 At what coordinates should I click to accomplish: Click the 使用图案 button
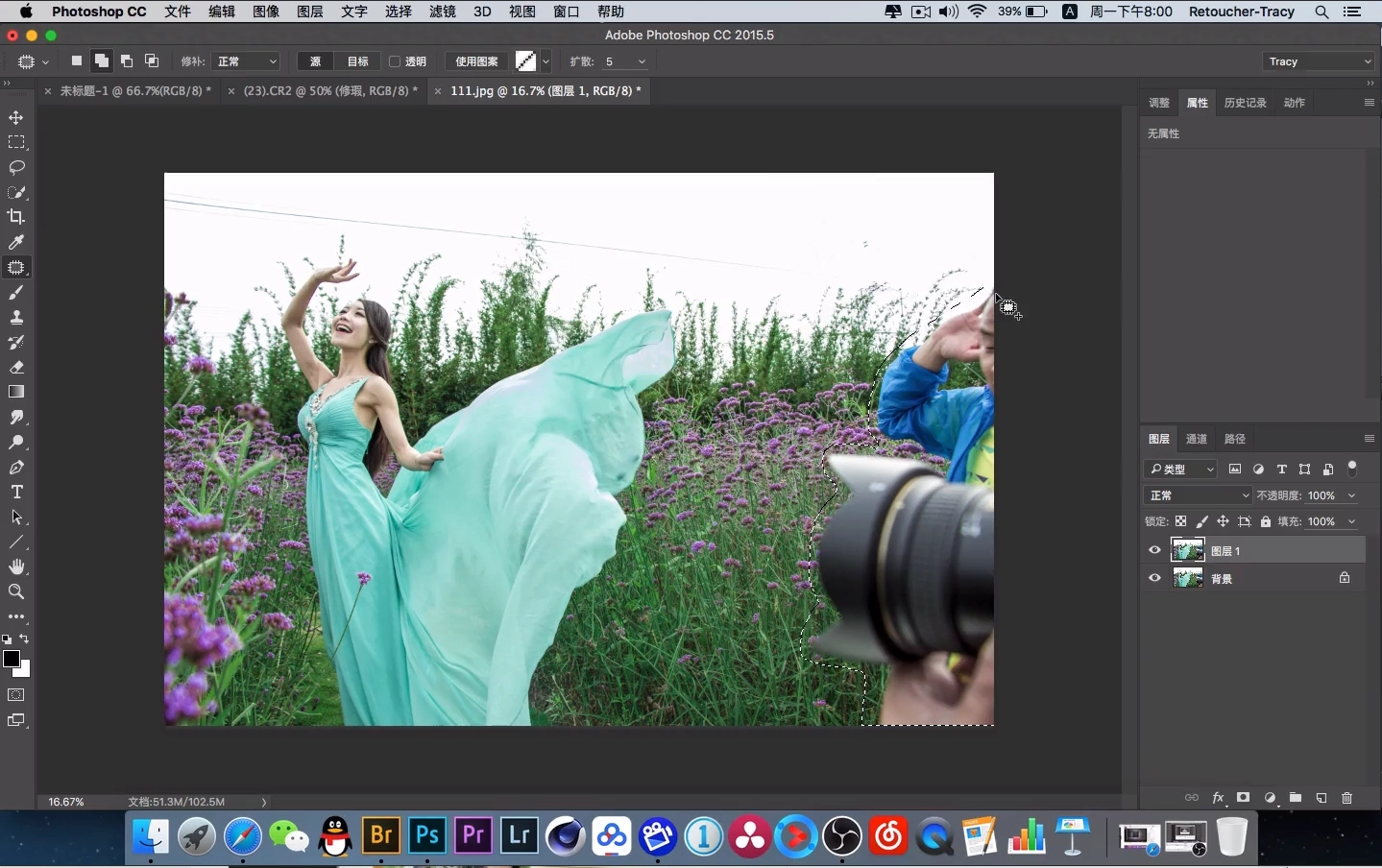click(476, 61)
